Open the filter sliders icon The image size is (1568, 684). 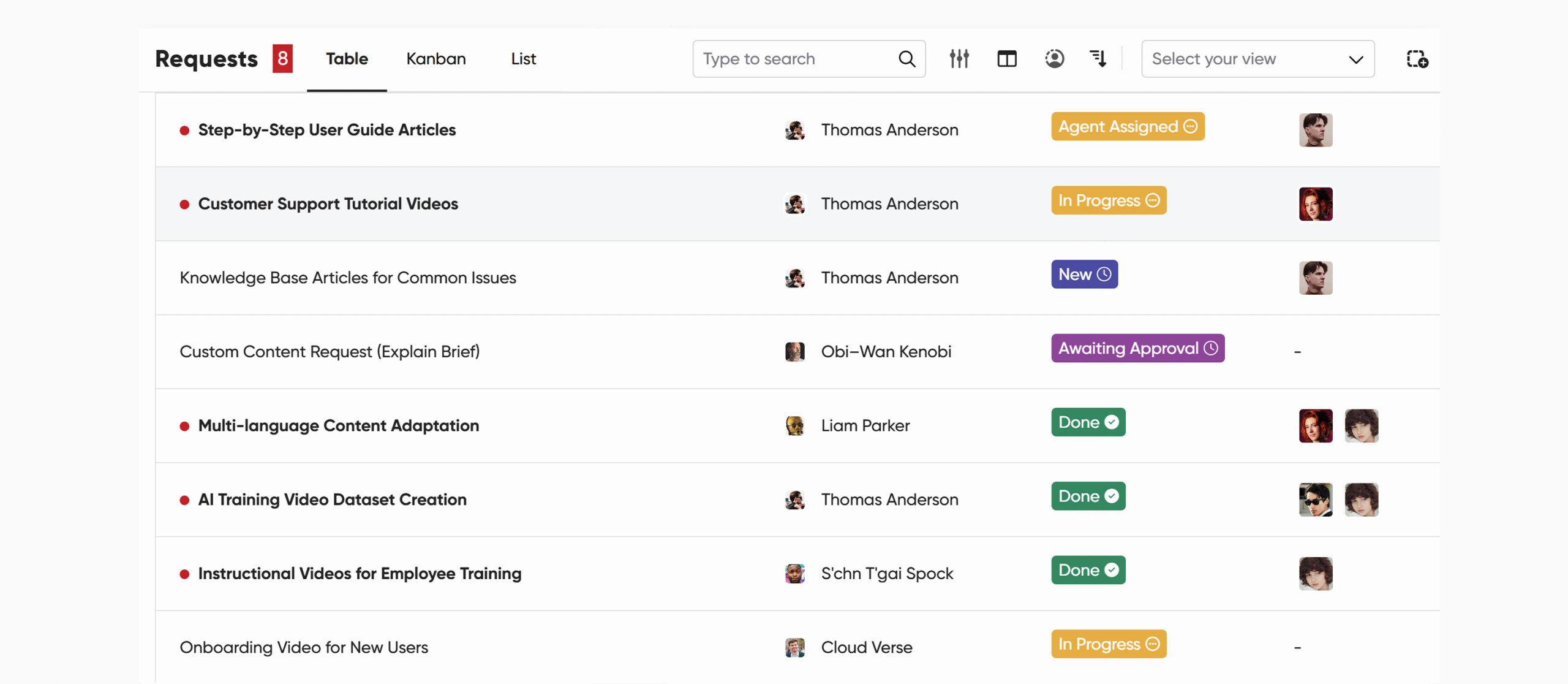pyautogui.click(x=959, y=59)
